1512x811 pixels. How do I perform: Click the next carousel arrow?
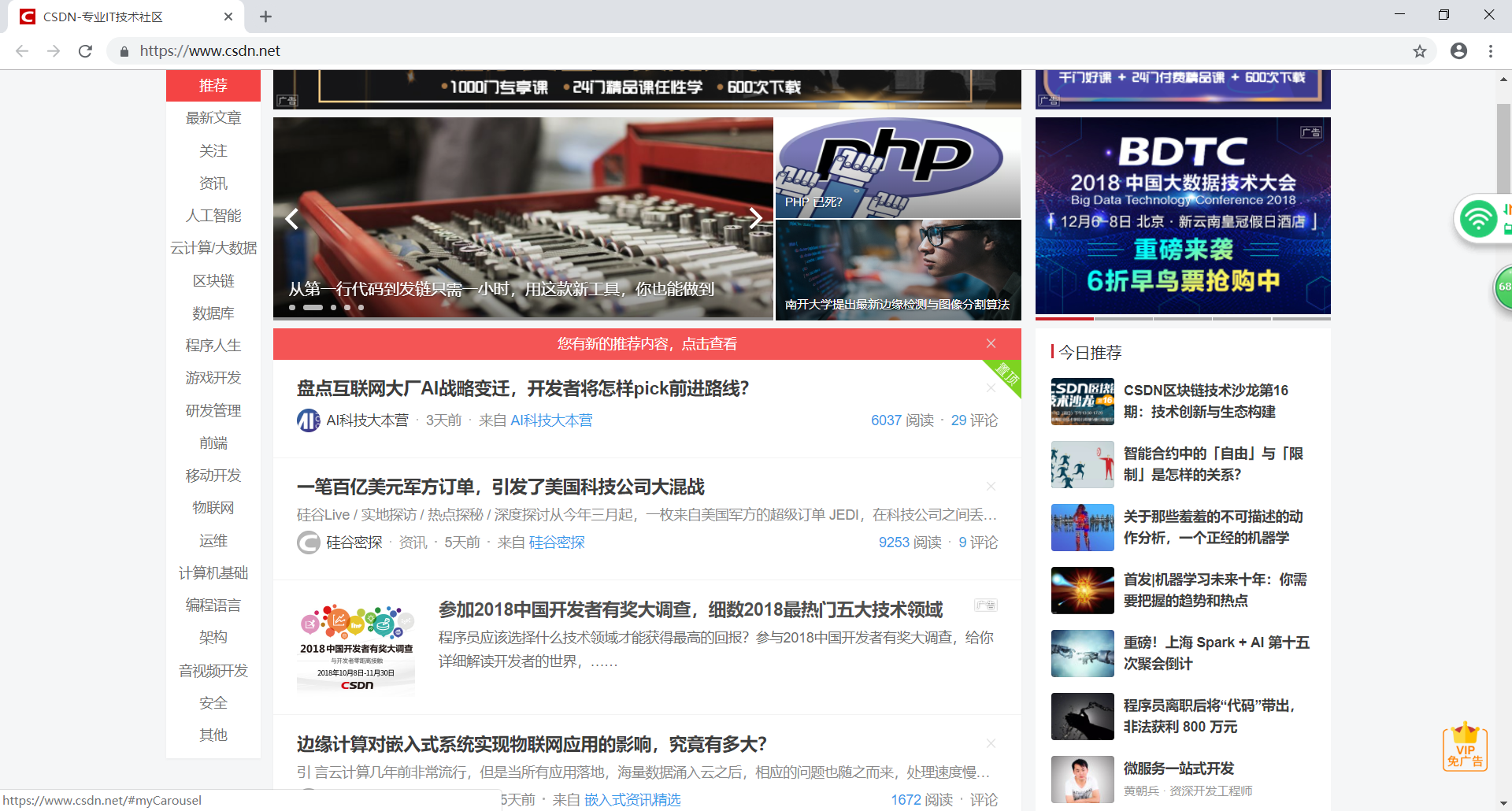click(x=756, y=218)
